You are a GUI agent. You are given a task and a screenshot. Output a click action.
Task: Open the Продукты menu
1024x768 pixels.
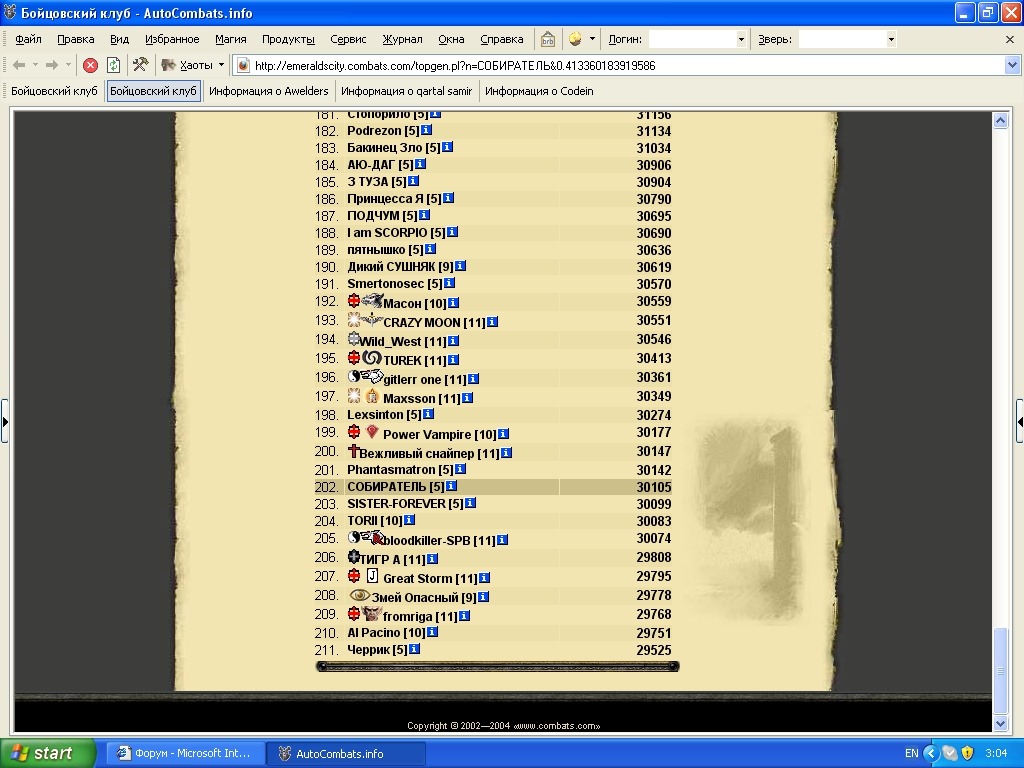(288, 39)
